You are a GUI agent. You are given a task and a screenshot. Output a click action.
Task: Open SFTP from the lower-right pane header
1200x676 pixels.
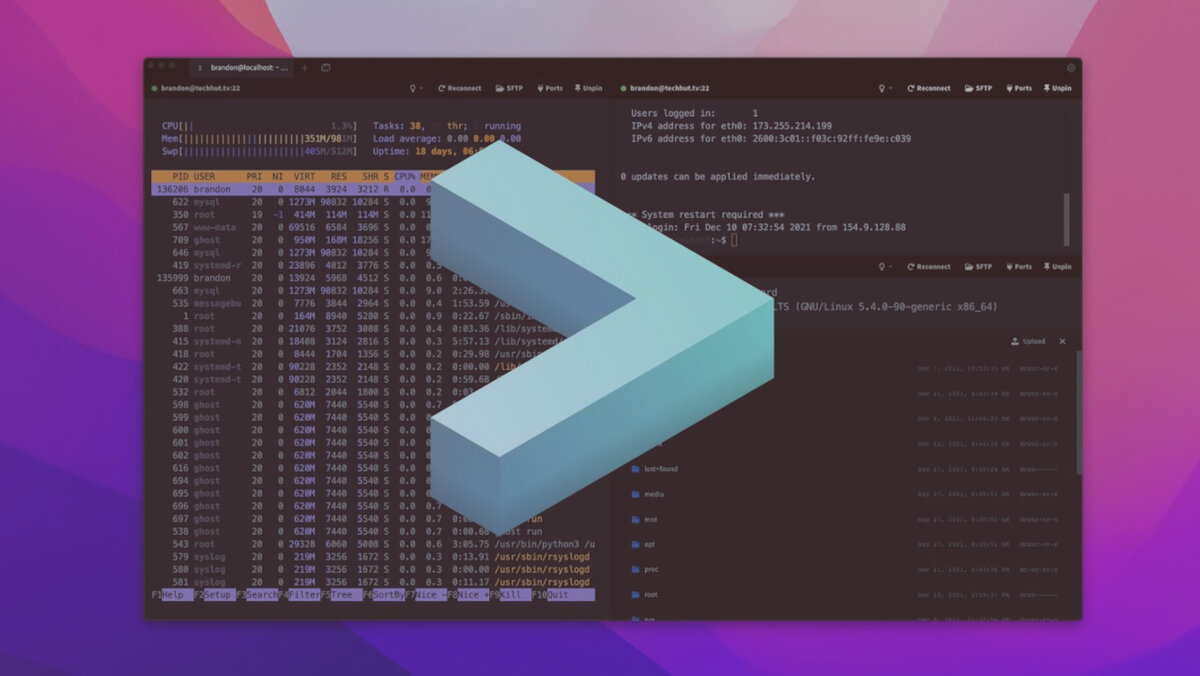click(978, 267)
